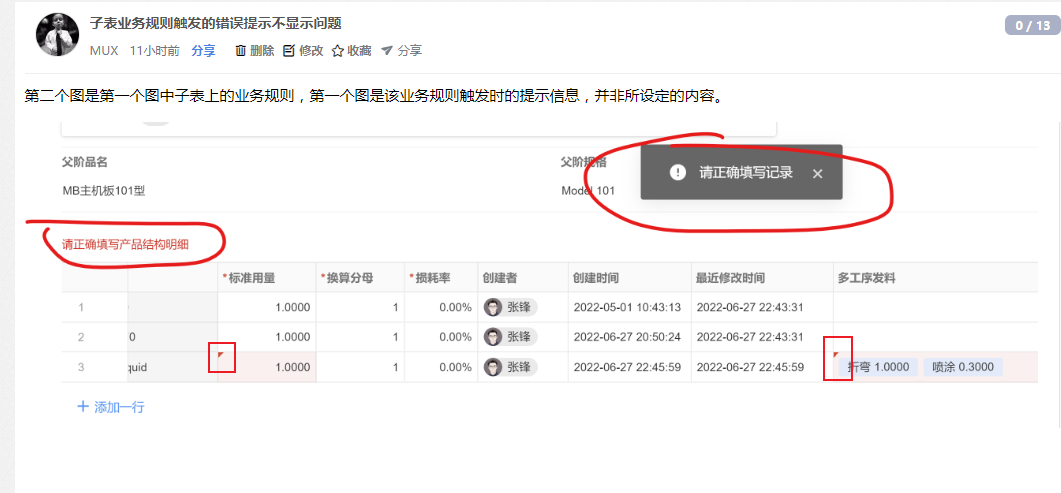Close the 请正确填写记录 toast

coord(817,173)
